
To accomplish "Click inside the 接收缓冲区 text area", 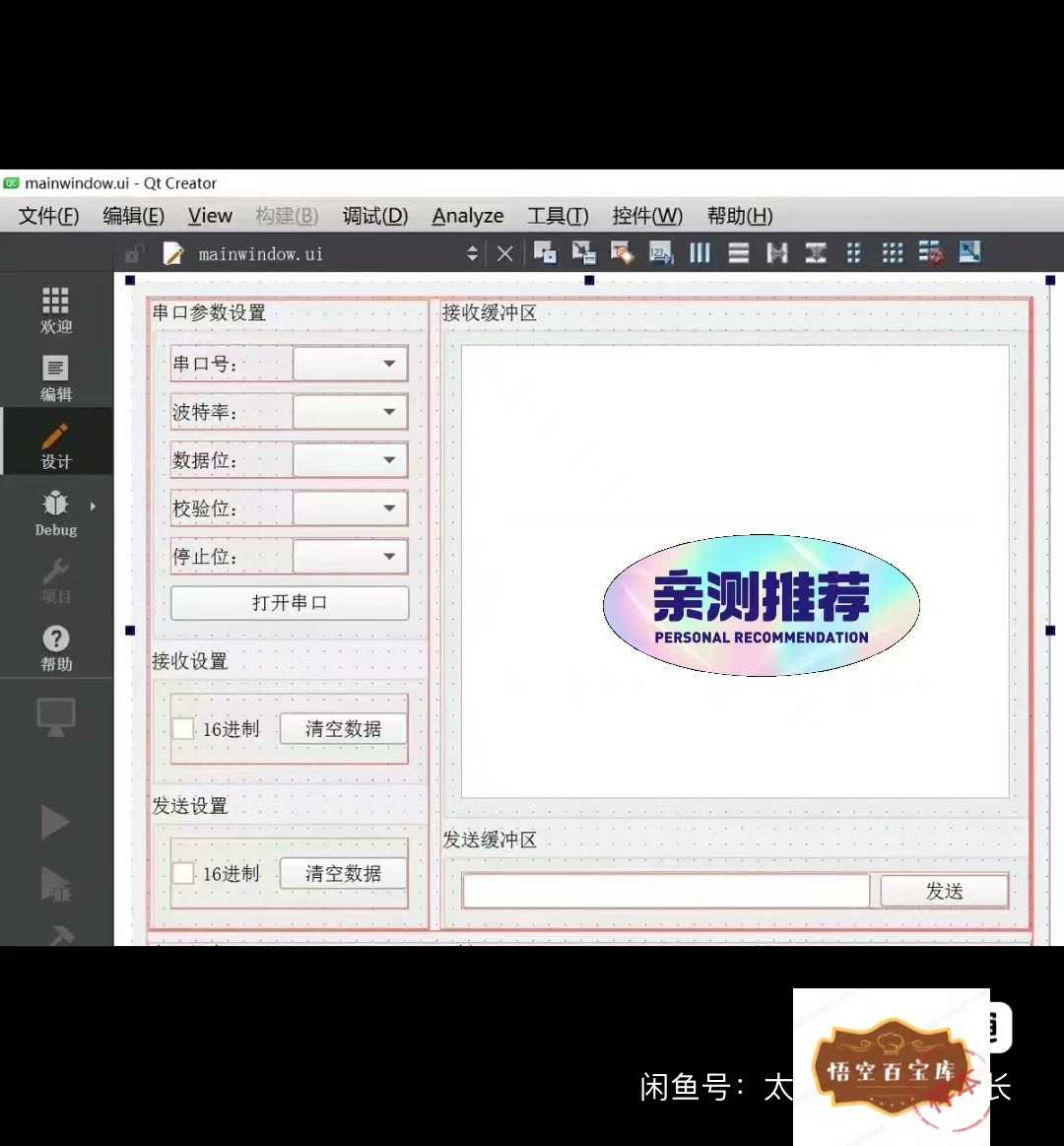I will [x=735, y=572].
